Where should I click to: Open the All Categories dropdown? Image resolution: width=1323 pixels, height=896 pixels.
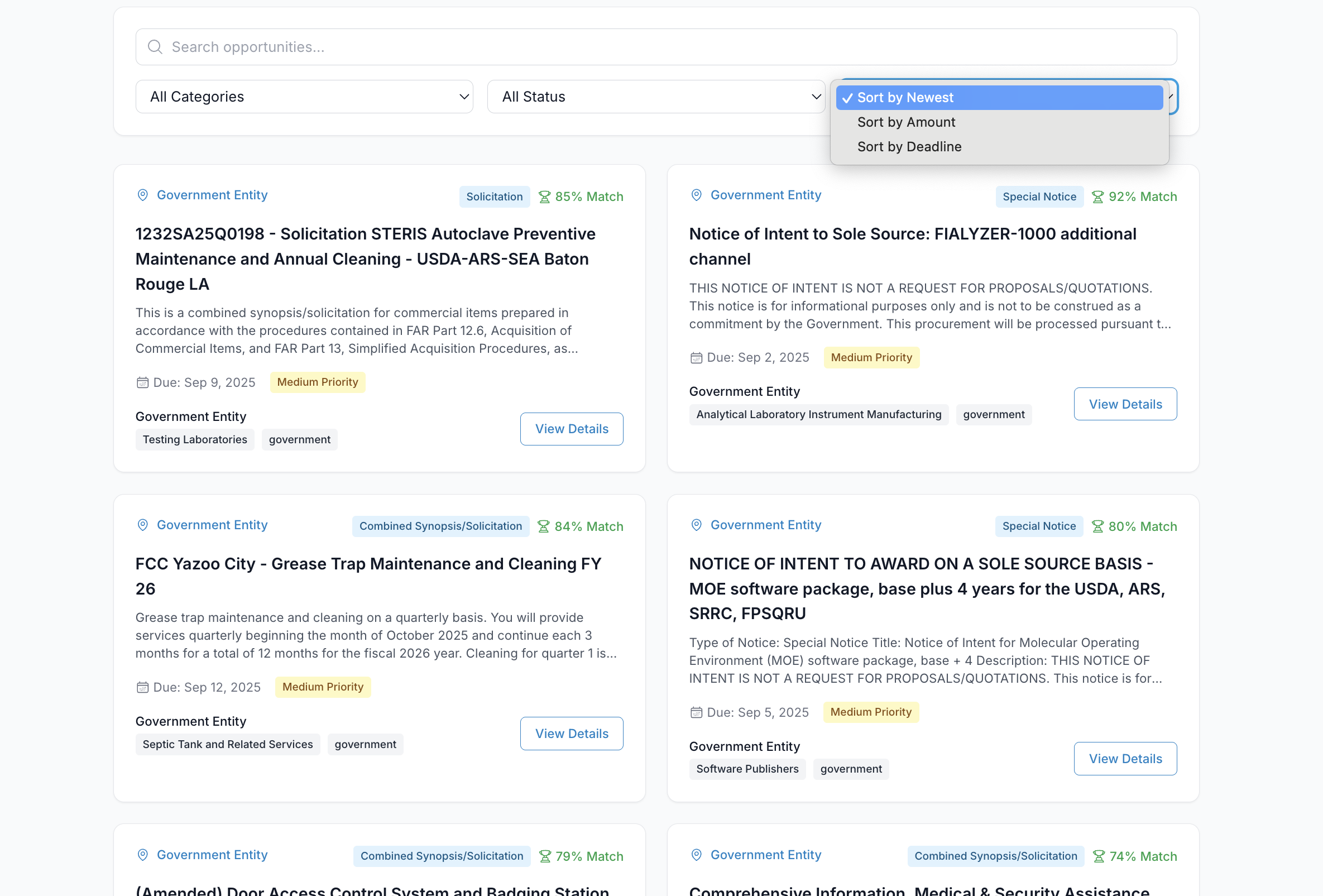305,96
